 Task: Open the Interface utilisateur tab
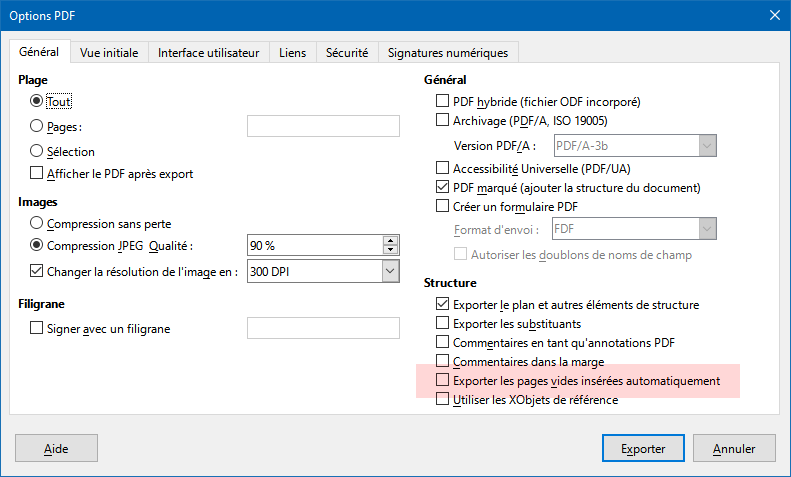pyautogui.click(x=208, y=52)
